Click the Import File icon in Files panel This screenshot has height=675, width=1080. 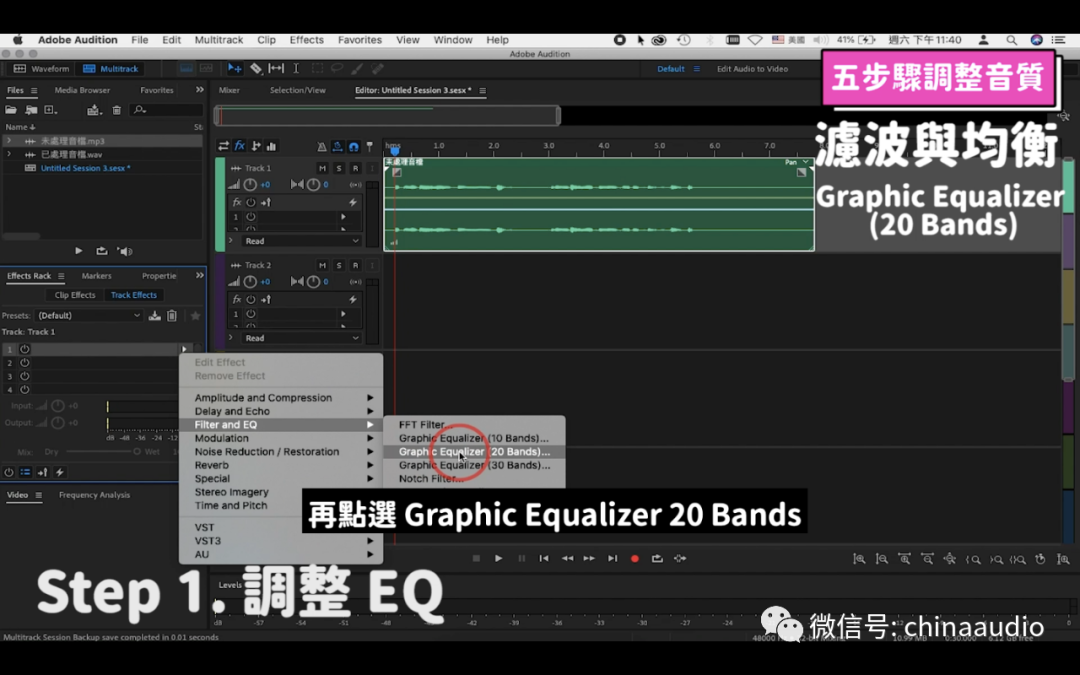(31, 110)
